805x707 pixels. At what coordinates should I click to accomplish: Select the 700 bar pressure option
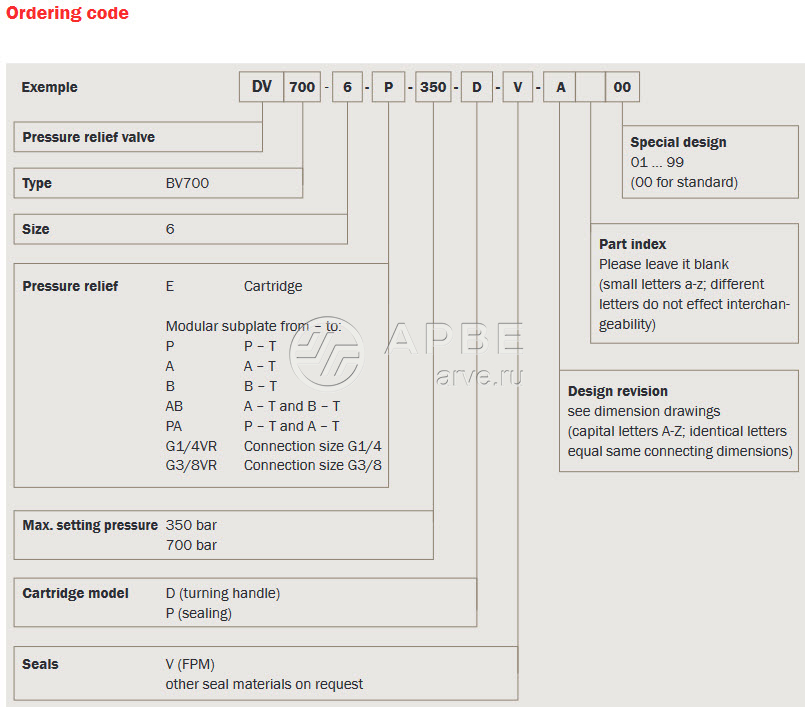pyautogui.click(x=191, y=545)
